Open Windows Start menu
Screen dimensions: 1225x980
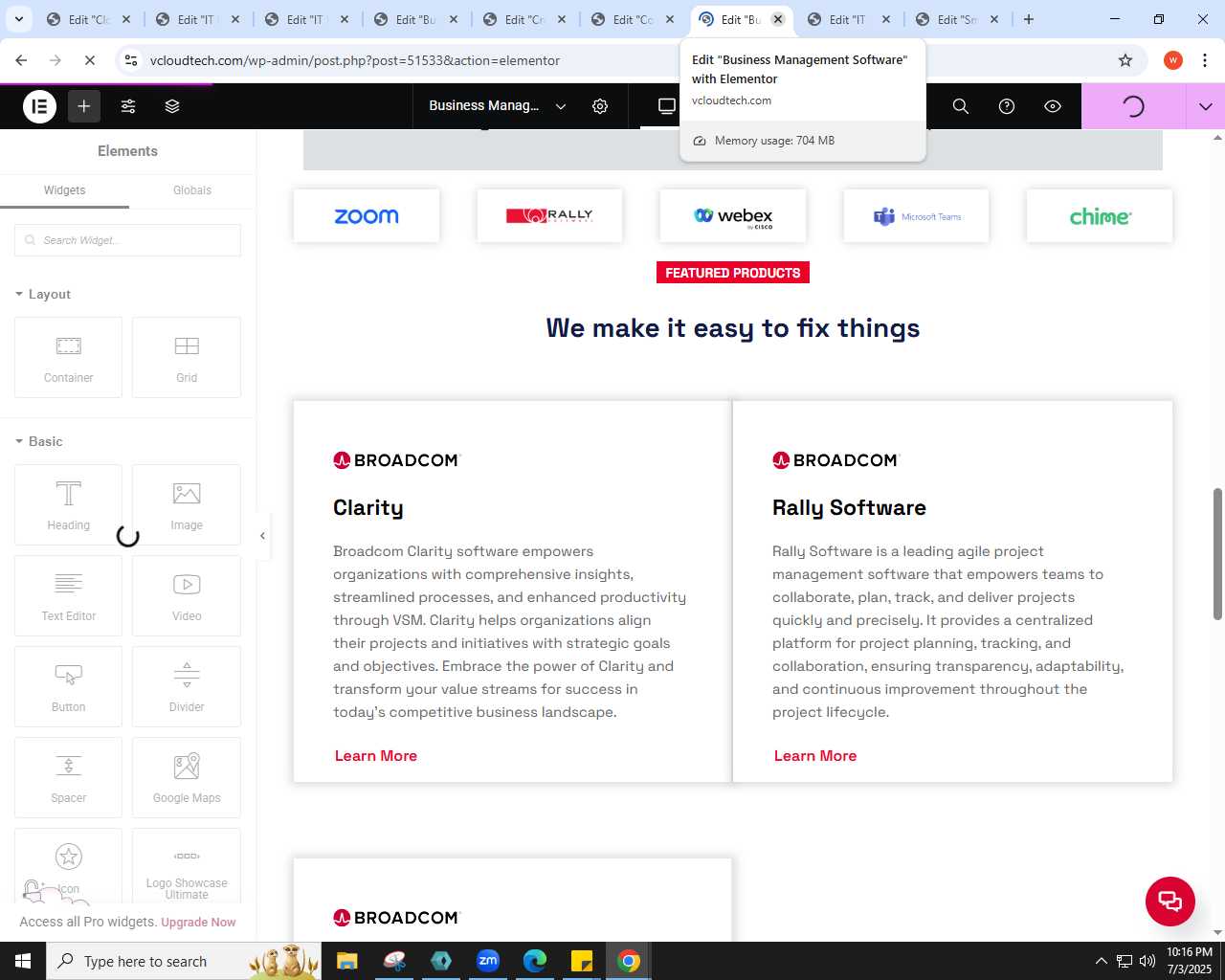(x=23, y=961)
